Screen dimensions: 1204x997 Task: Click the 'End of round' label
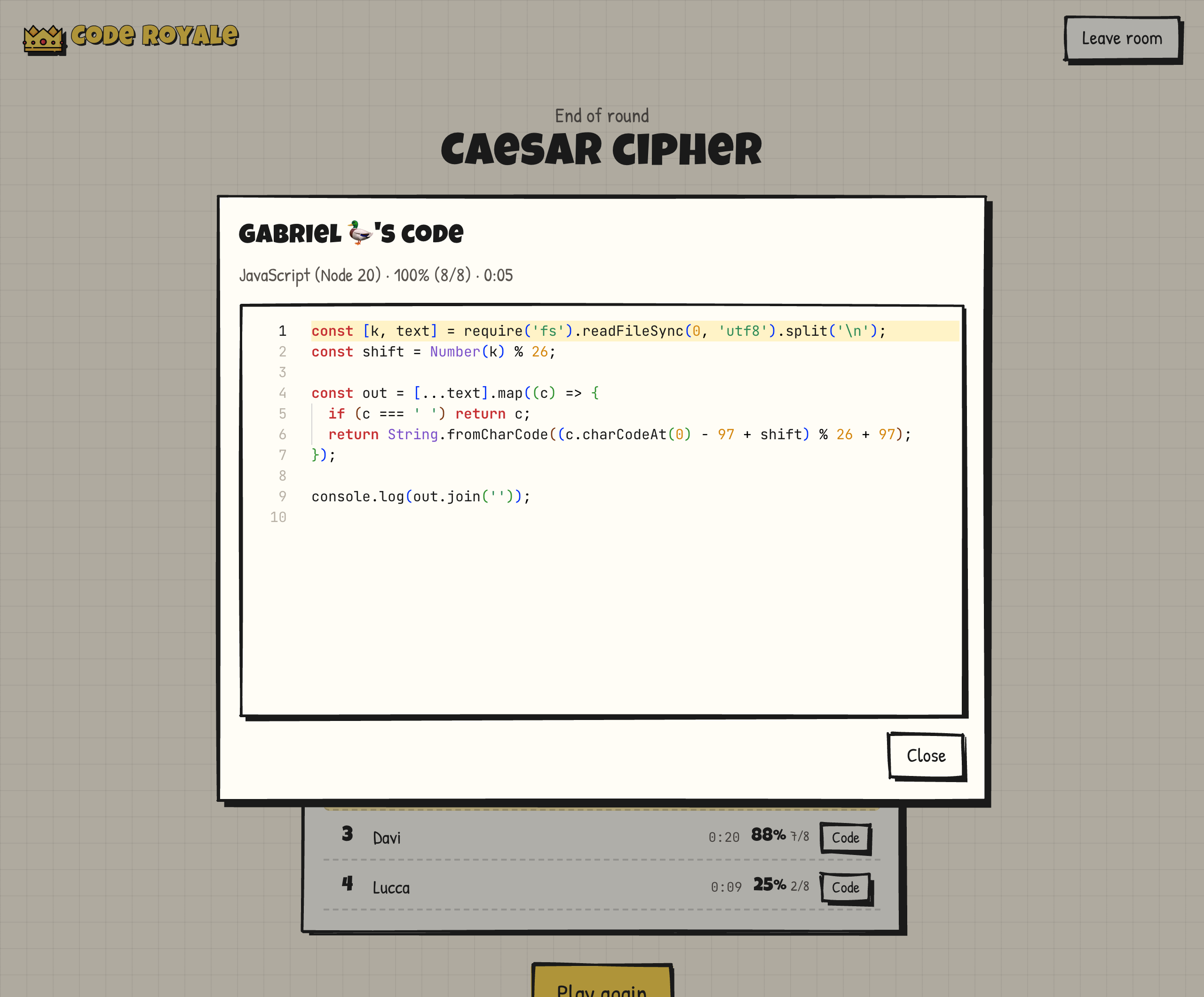(602, 116)
